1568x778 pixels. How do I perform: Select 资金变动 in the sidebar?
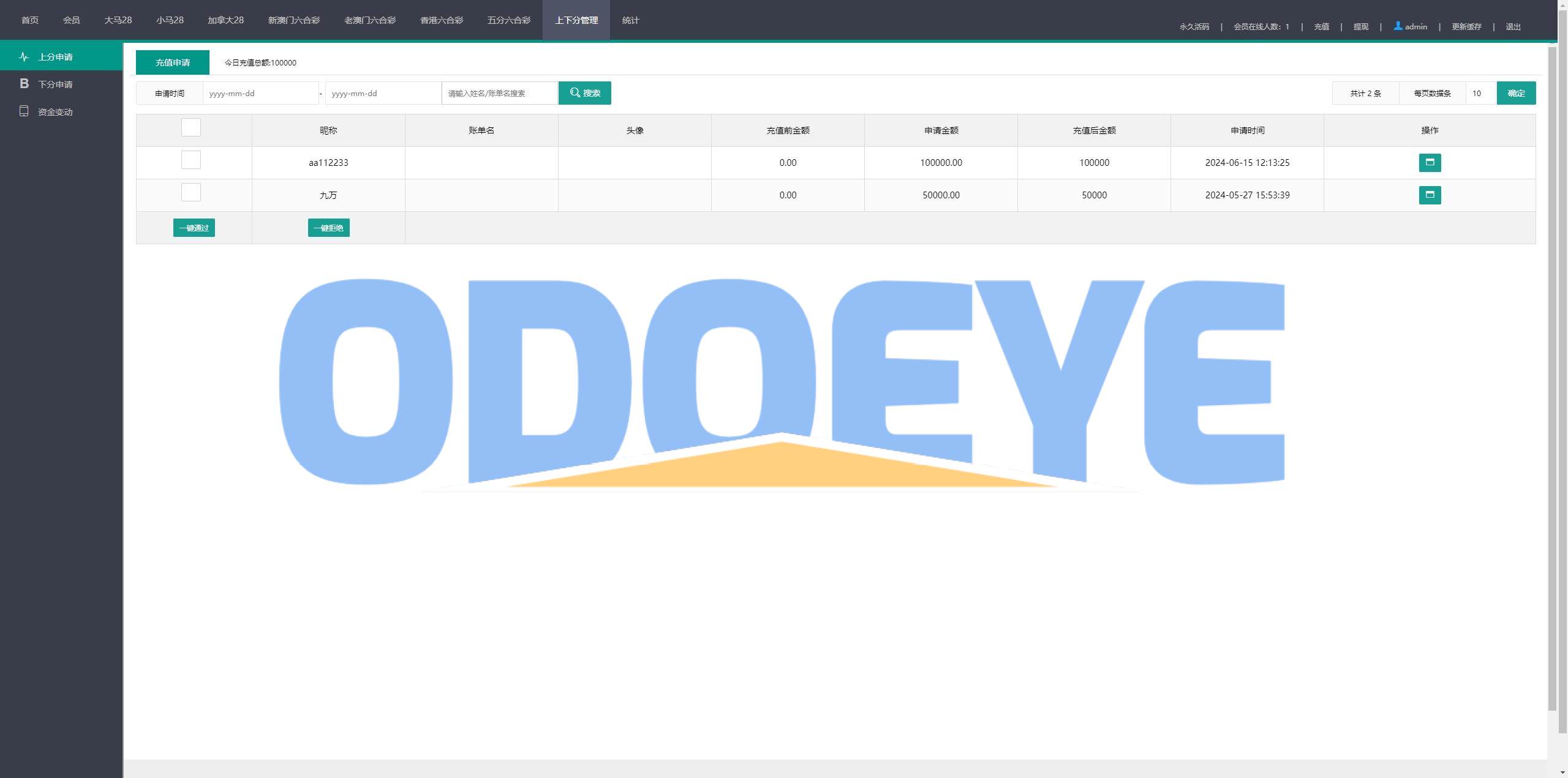61,111
